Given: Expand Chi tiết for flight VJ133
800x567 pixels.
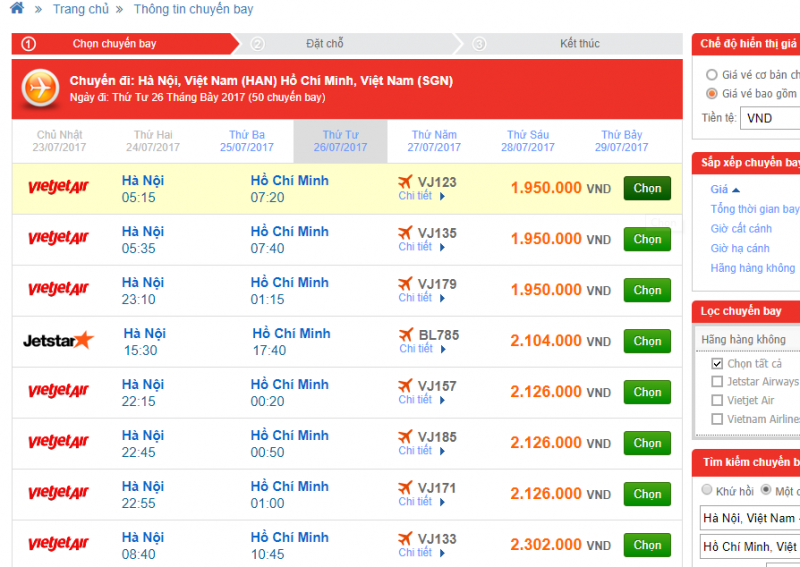Looking at the screenshot, I should (422, 553).
